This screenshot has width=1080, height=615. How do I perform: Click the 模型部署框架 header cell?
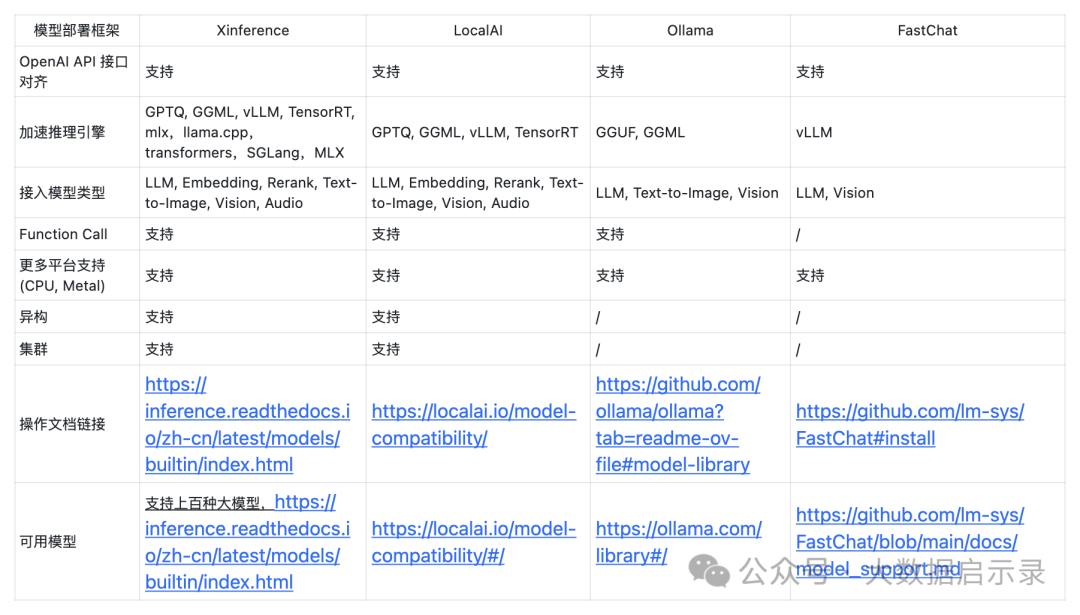tap(76, 30)
